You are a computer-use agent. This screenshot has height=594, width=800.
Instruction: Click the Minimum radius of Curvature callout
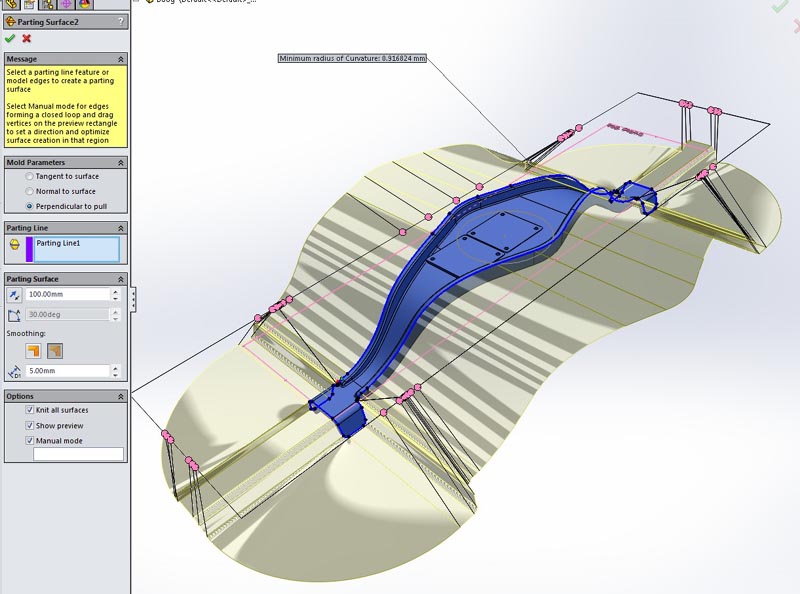[x=352, y=58]
